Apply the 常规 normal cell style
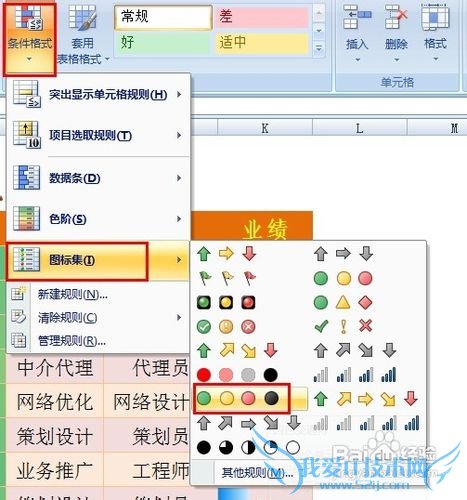Viewport: 467px width, 500px height. (x=163, y=17)
